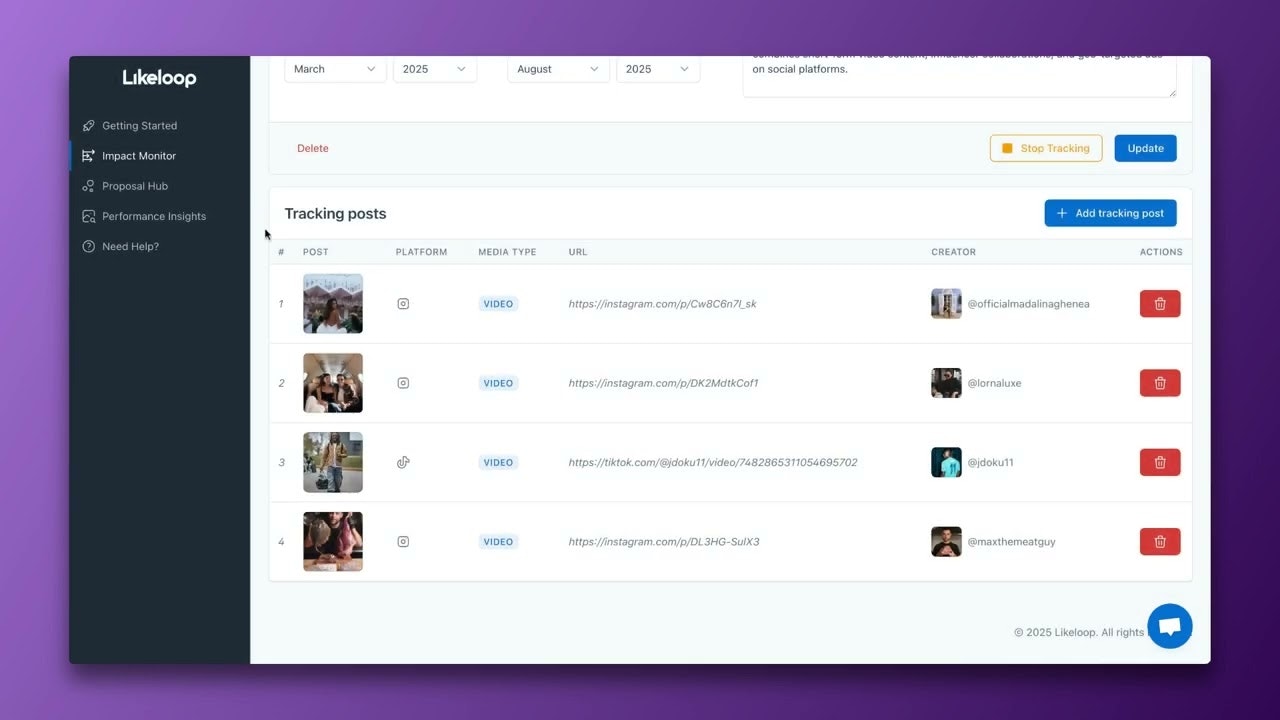This screenshot has height=720, width=1280.
Task: Open post thumbnail in row 4
Action: (333, 541)
